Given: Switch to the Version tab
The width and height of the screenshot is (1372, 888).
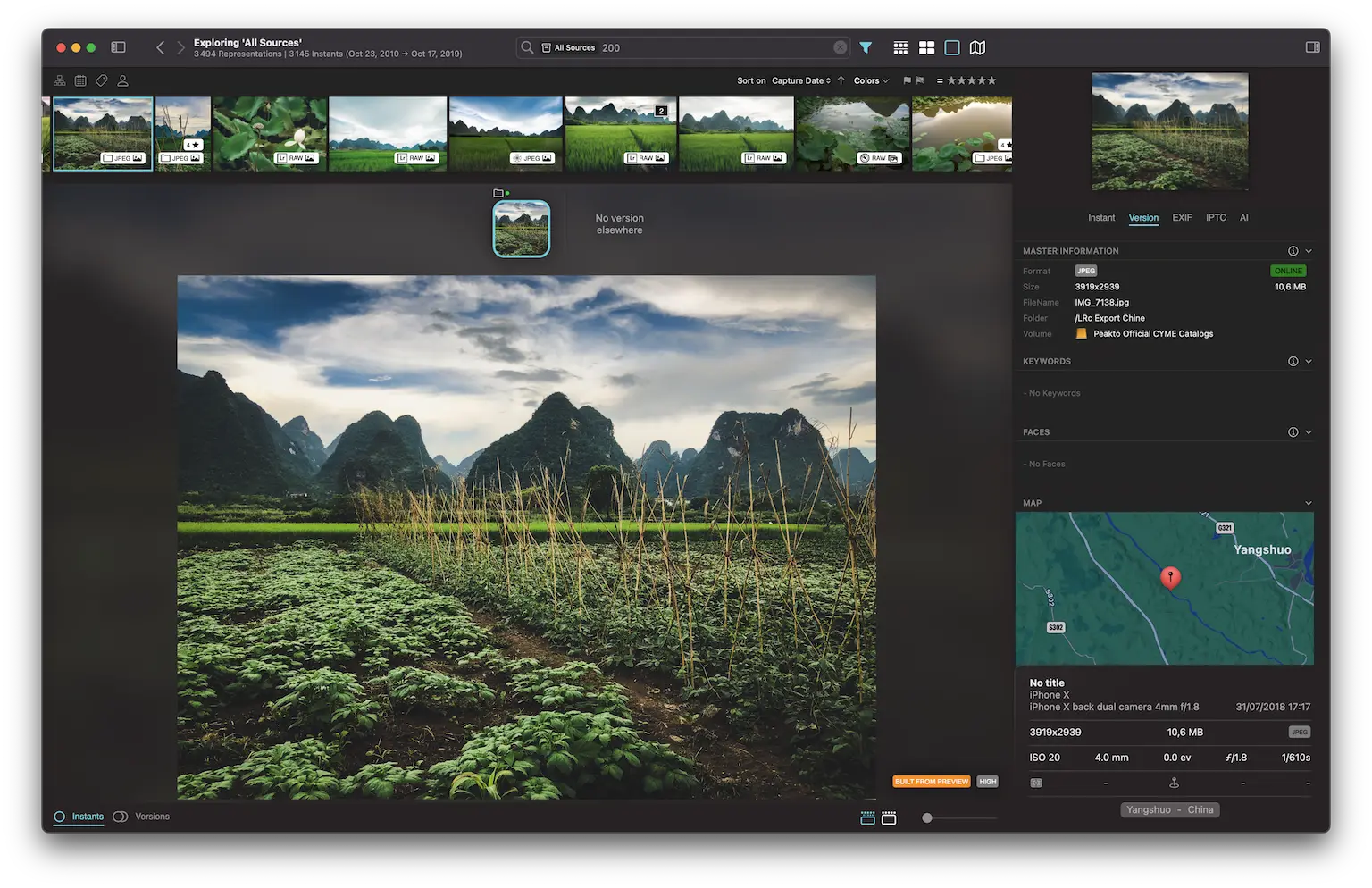Looking at the screenshot, I should (x=1143, y=218).
